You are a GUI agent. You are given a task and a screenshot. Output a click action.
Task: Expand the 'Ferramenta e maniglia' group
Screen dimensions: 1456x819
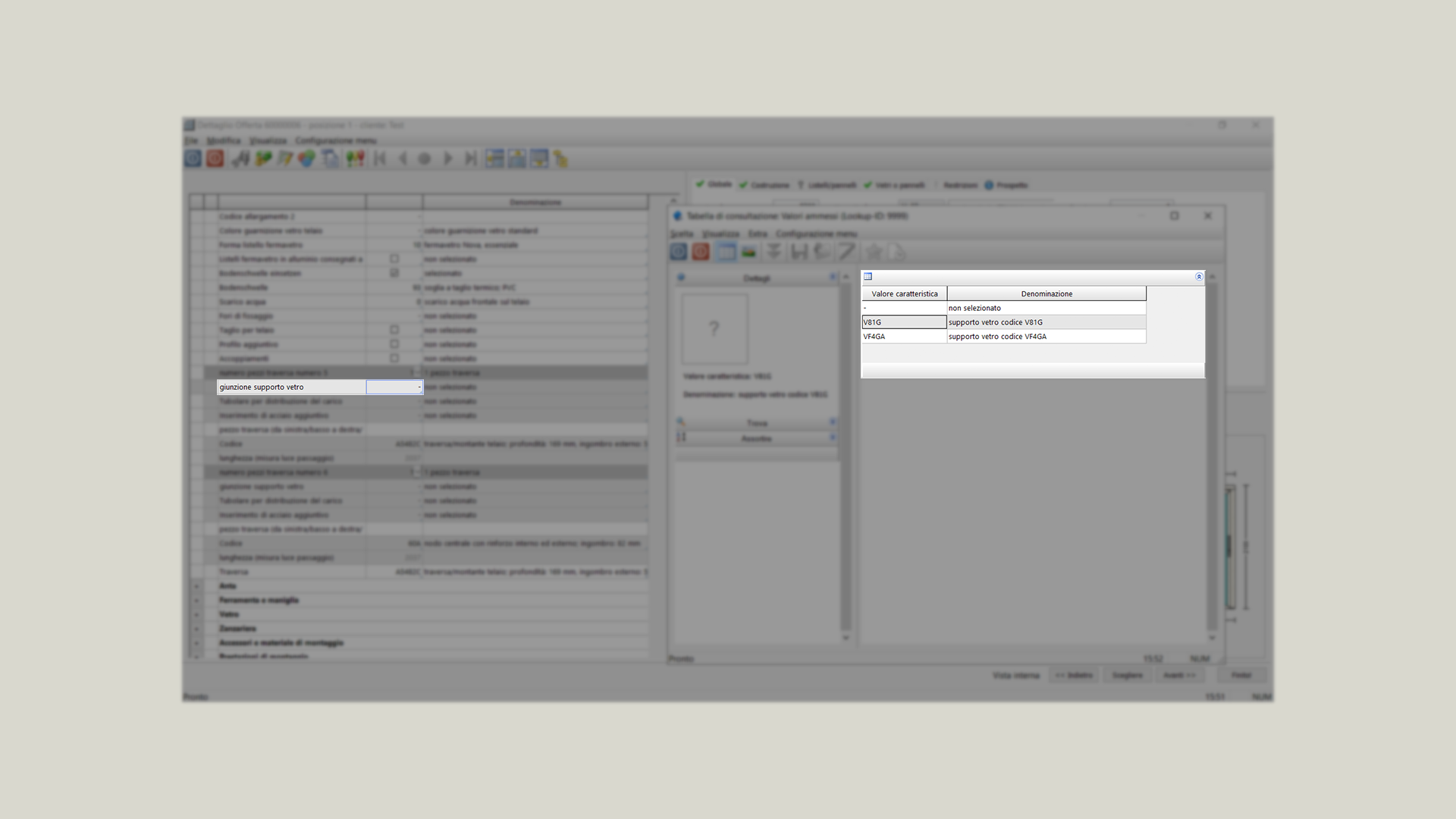point(197,601)
